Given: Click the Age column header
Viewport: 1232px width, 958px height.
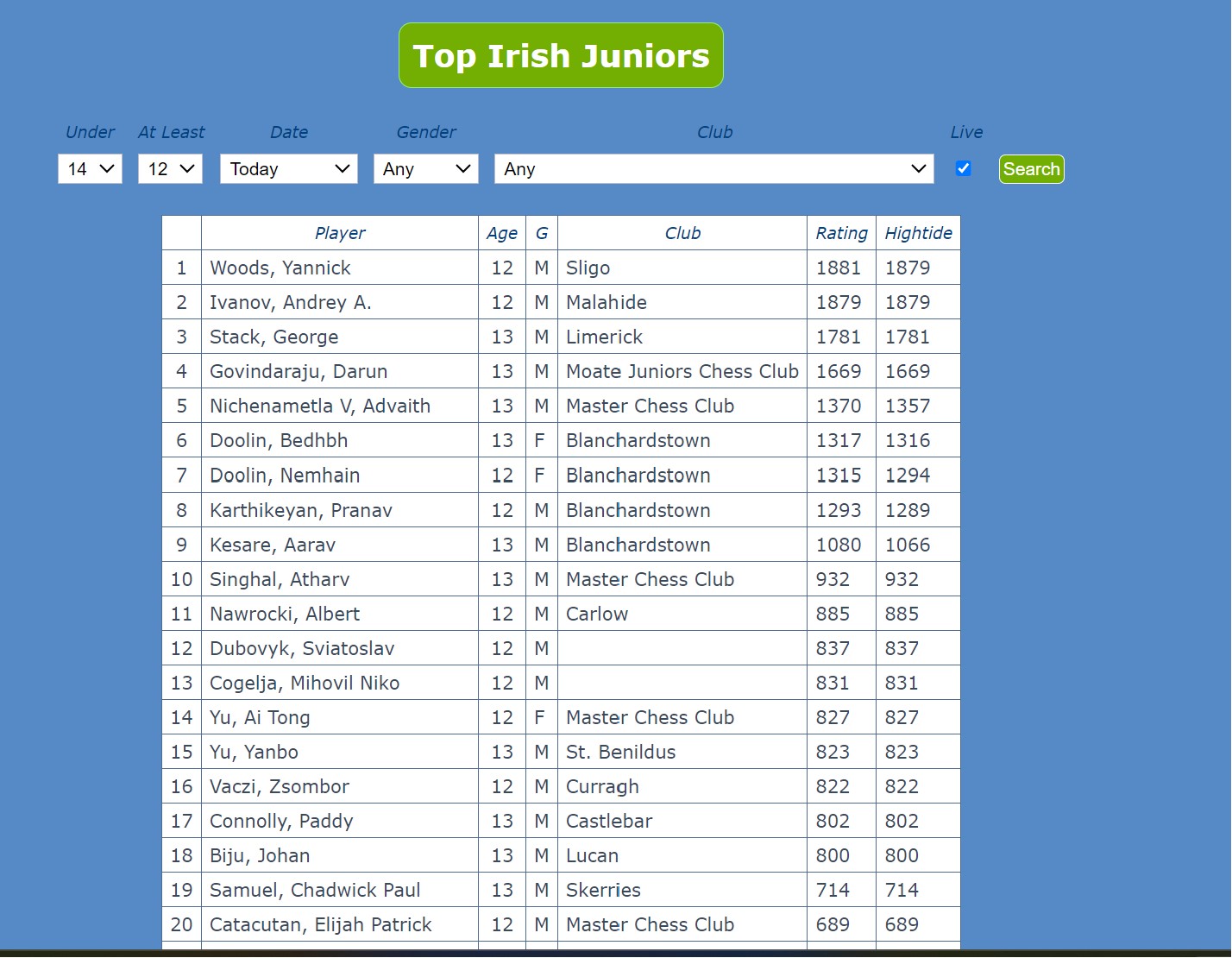Looking at the screenshot, I should pos(501,232).
